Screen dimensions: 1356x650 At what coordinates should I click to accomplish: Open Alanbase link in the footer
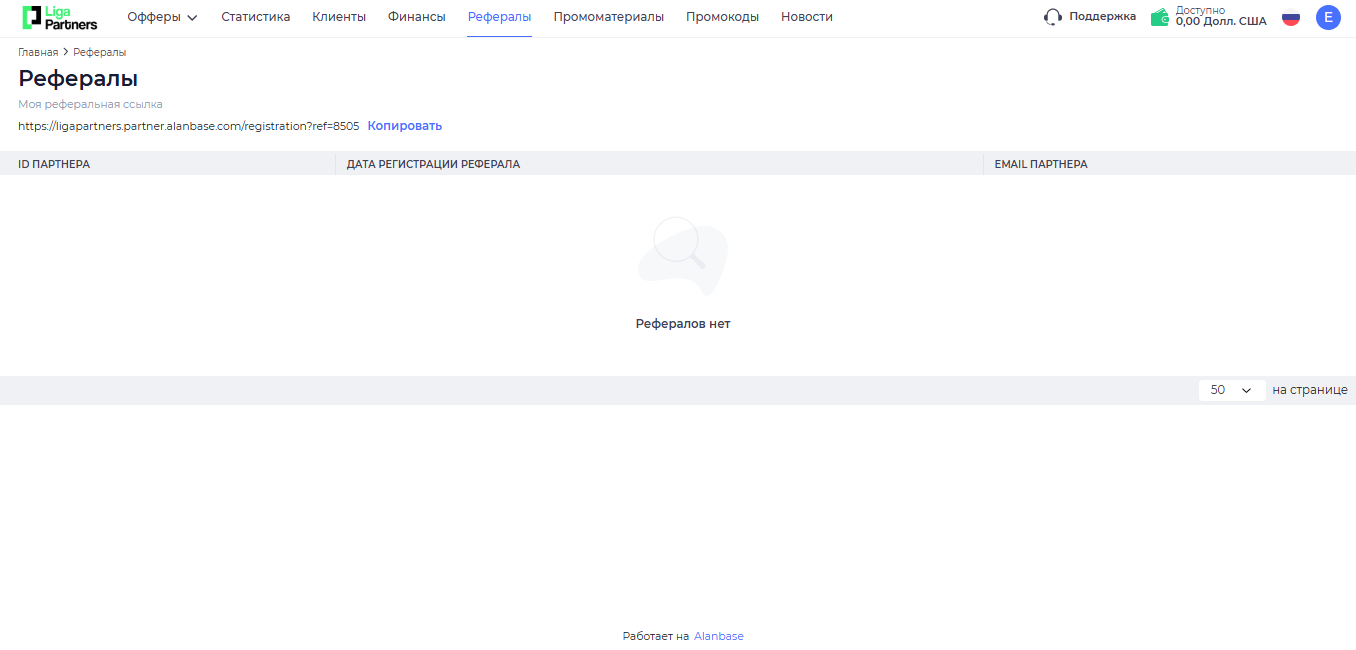[x=719, y=635]
